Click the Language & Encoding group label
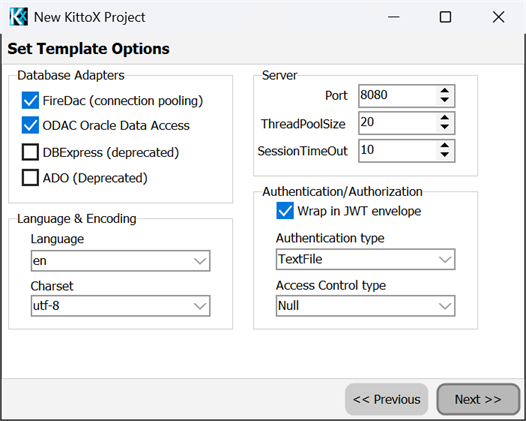This screenshot has width=526, height=421. tap(77, 218)
